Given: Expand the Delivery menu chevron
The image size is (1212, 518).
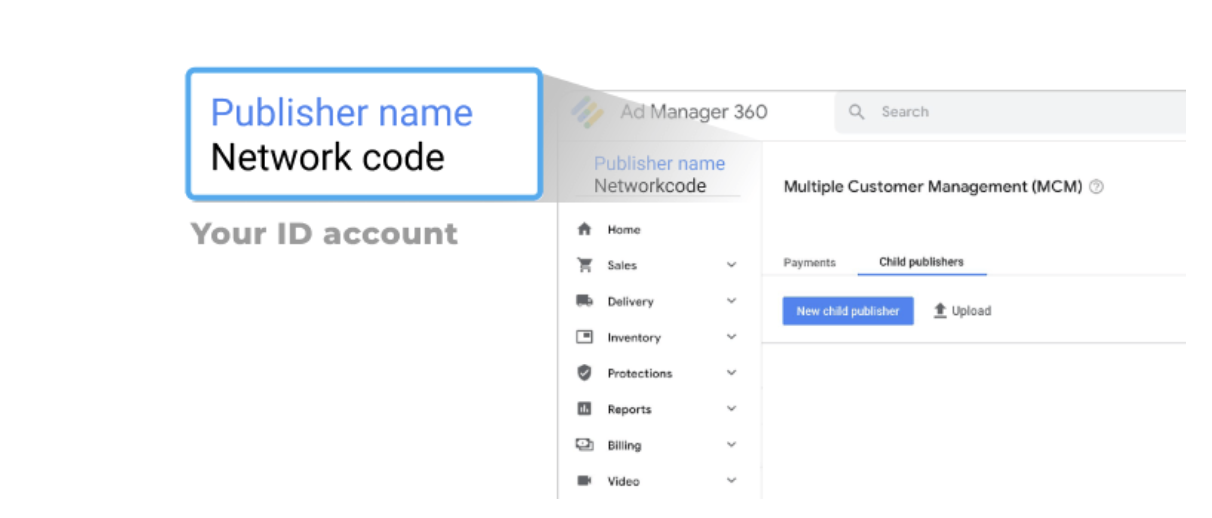Looking at the screenshot, I should (731, 301).
